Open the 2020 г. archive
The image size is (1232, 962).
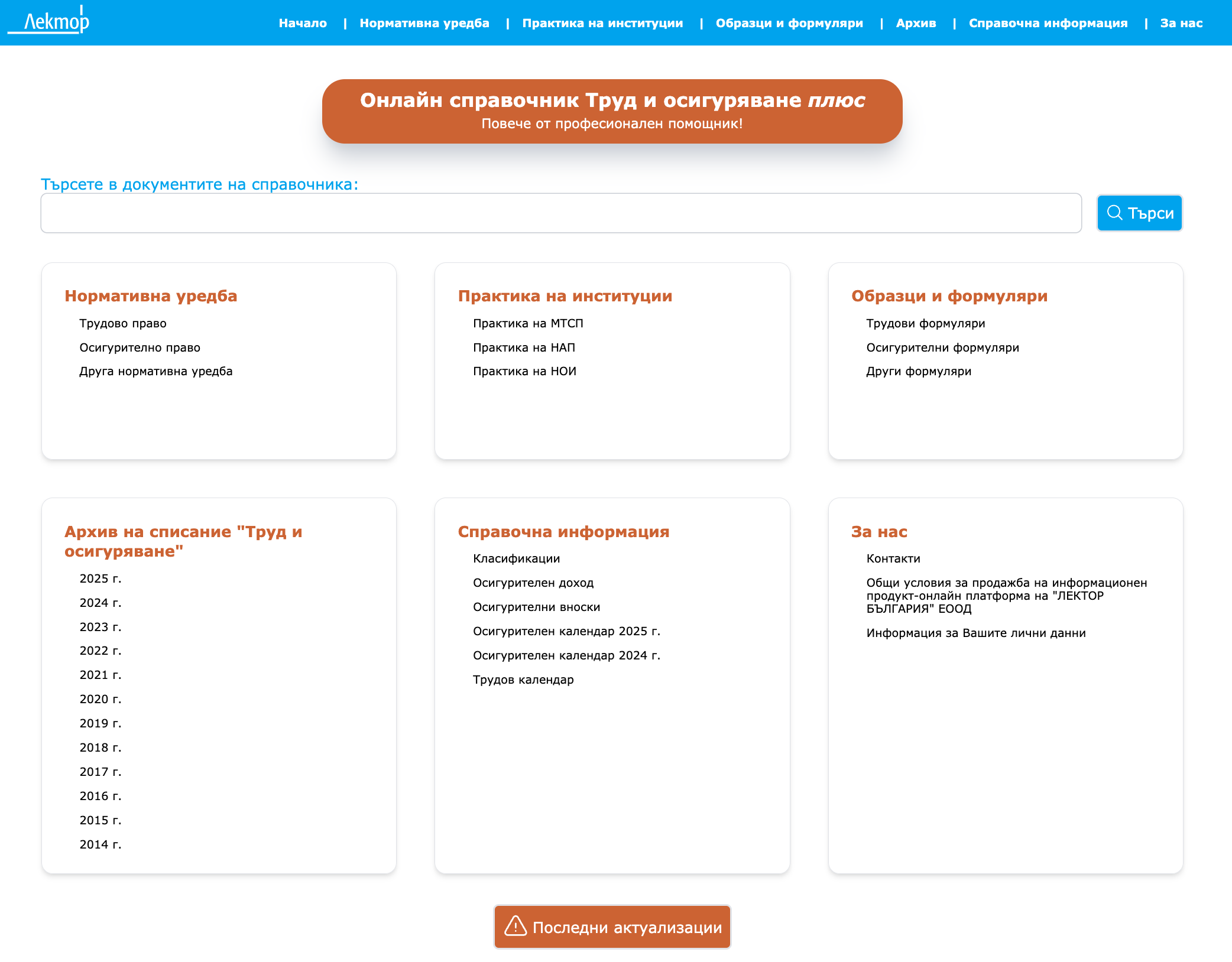click(x=100, y=699)
